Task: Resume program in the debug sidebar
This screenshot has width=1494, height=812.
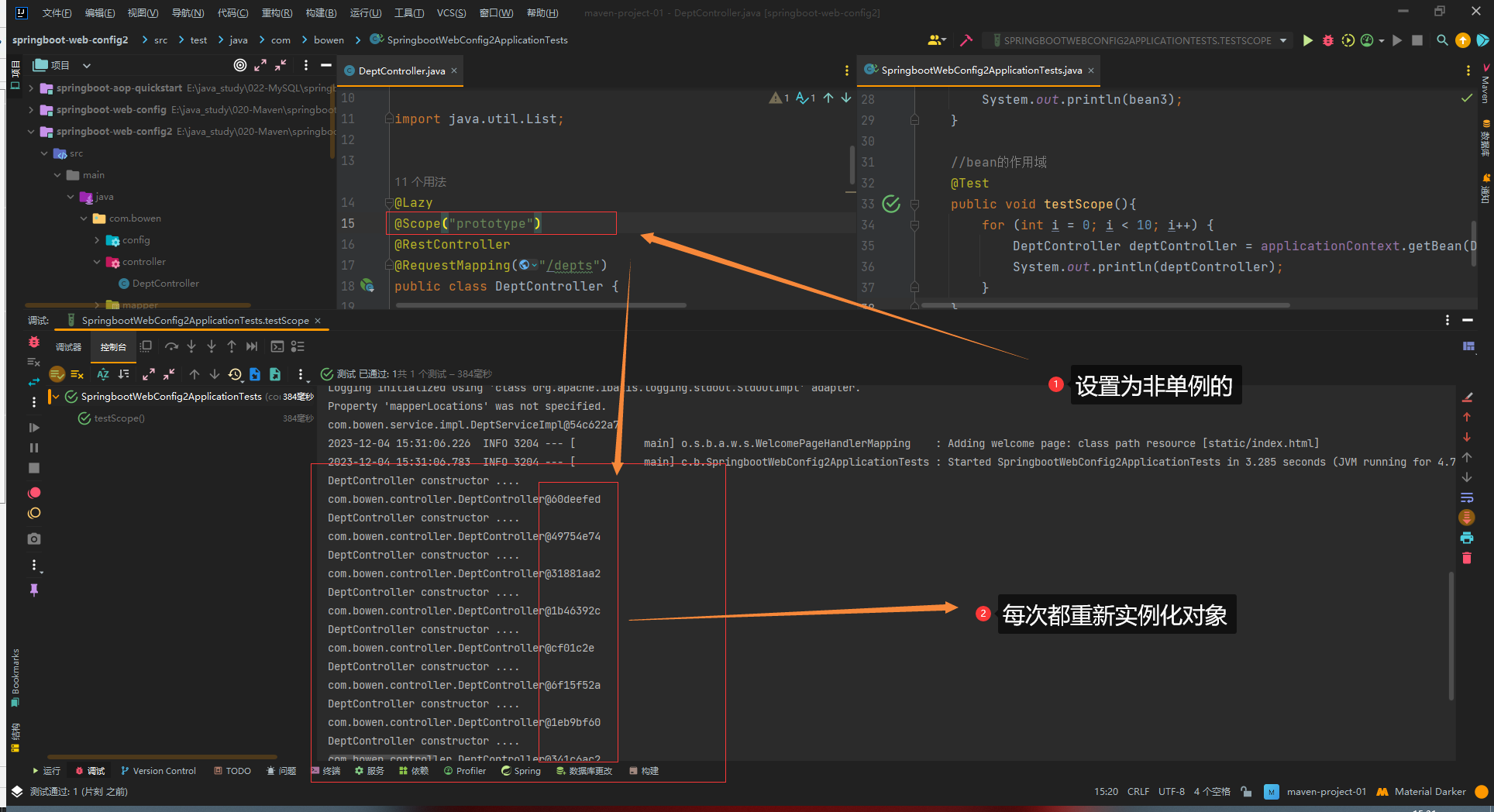Action: [34, 428]
